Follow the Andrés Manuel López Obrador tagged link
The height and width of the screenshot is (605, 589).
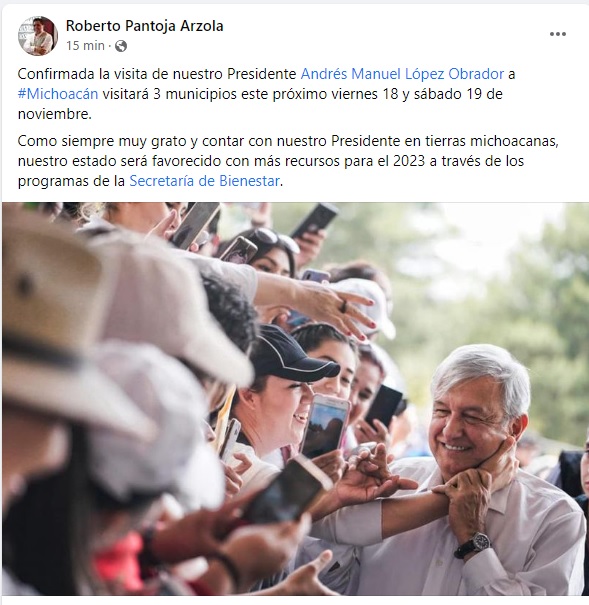coord(402,74)
